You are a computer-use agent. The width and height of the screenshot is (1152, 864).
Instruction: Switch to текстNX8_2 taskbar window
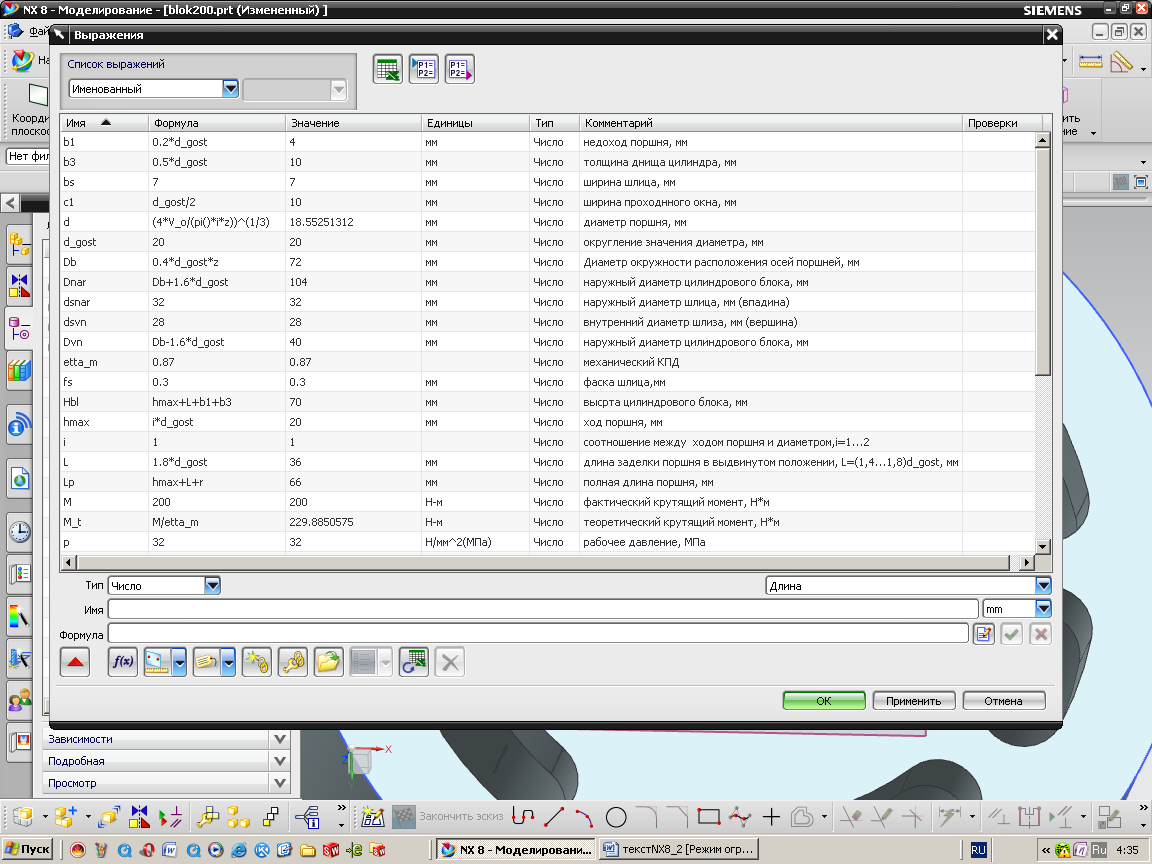[679, 849]
